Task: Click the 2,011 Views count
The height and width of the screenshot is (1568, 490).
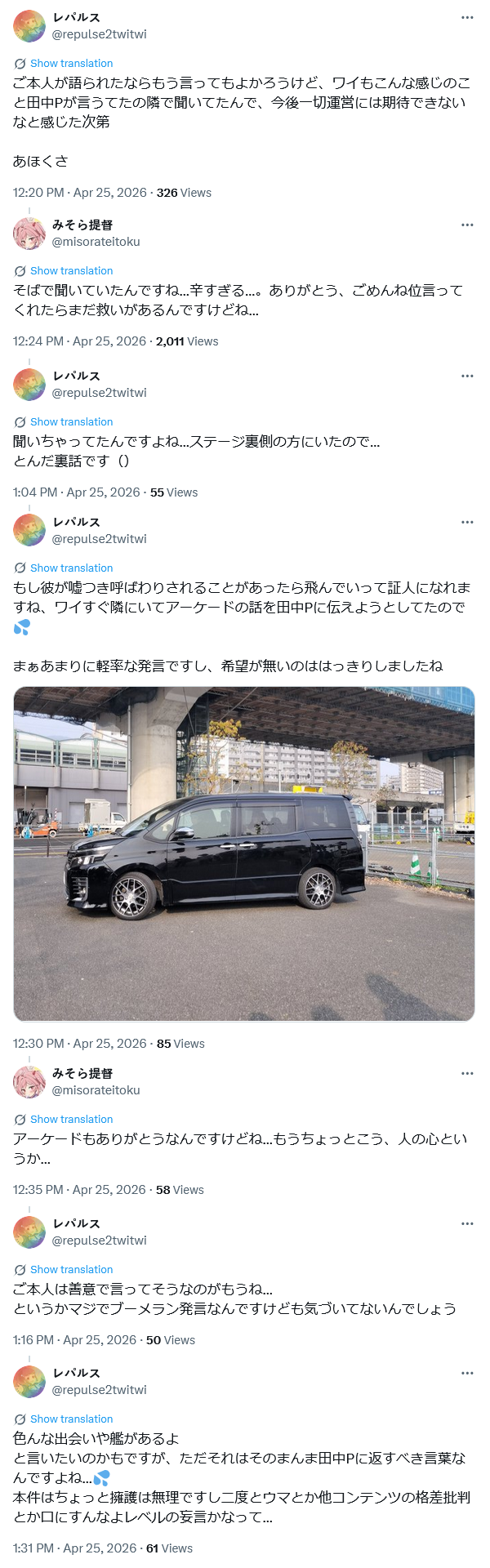Action: pos(187,341)
